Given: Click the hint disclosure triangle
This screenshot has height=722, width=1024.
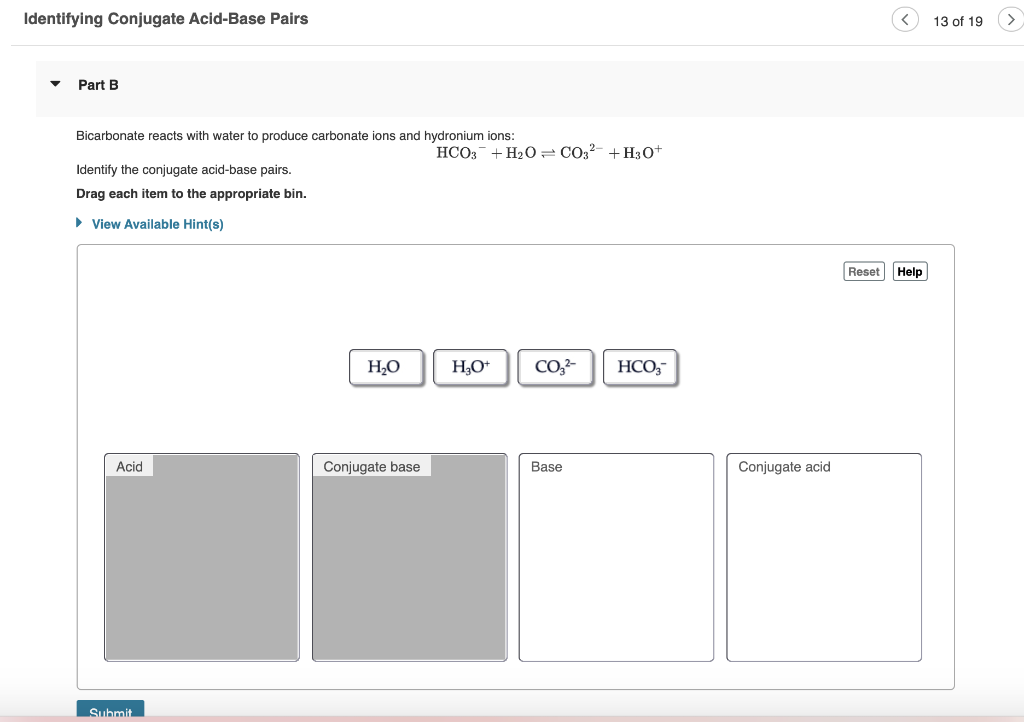Looking at the screenshot, I should click(80, 223).
